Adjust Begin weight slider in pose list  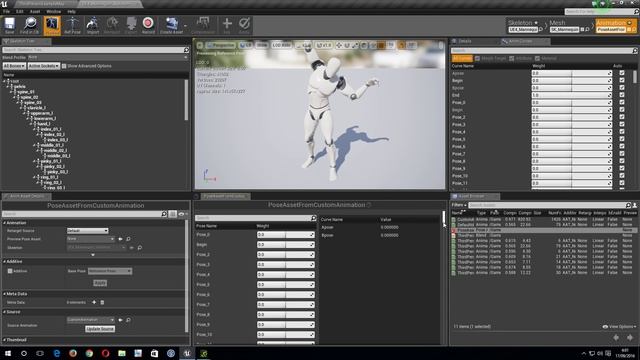coord(286,244)
